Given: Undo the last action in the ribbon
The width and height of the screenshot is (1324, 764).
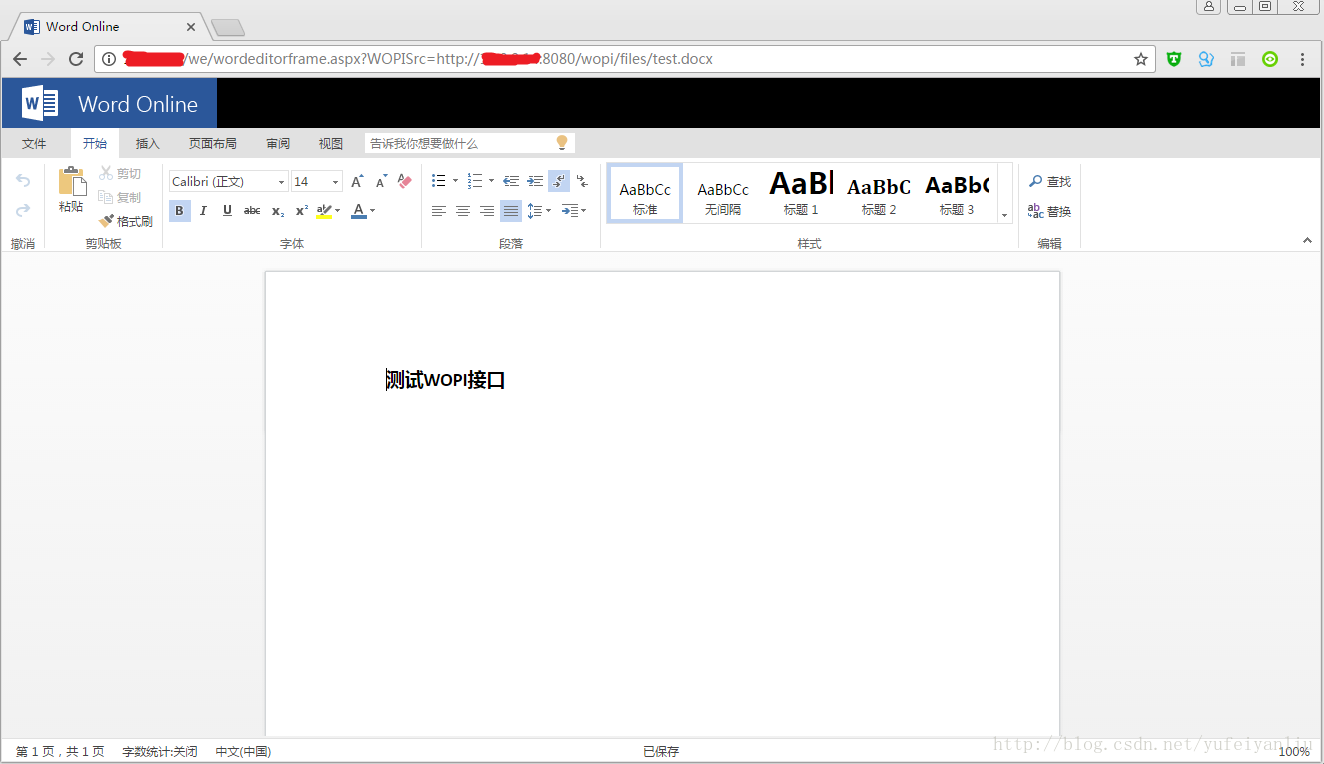Looking at the screenshot, I should (23, 181).
